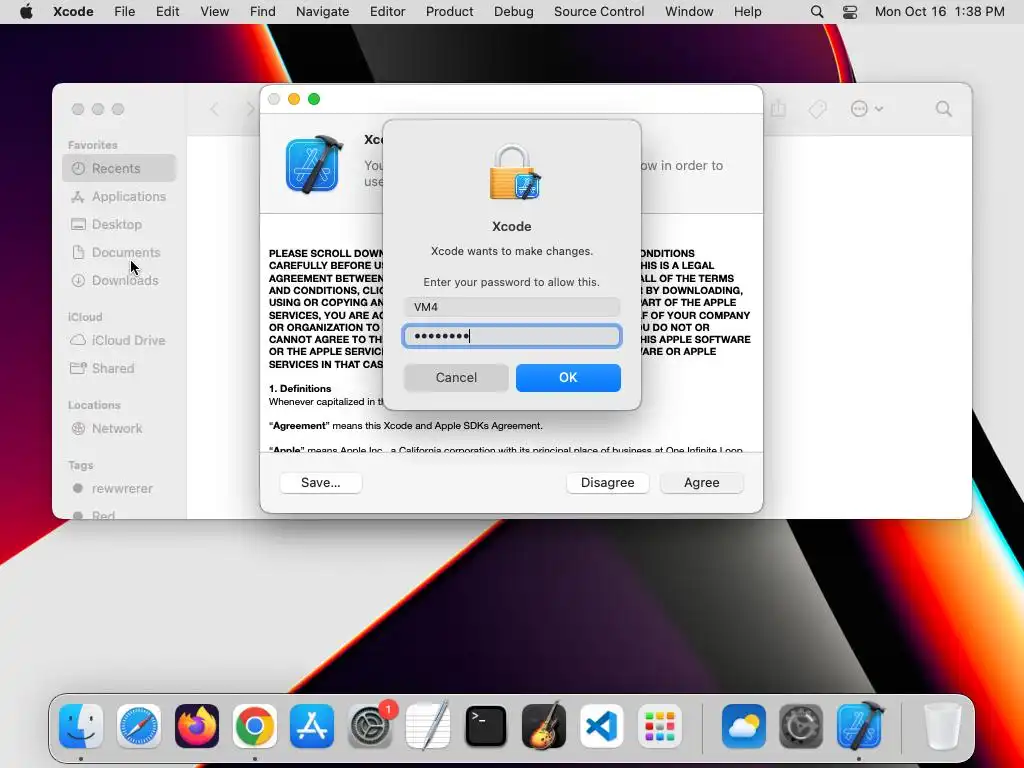Select Downloads in Finder sidebar
Screen dimensions: 1024x768
[x=119, y=281]
